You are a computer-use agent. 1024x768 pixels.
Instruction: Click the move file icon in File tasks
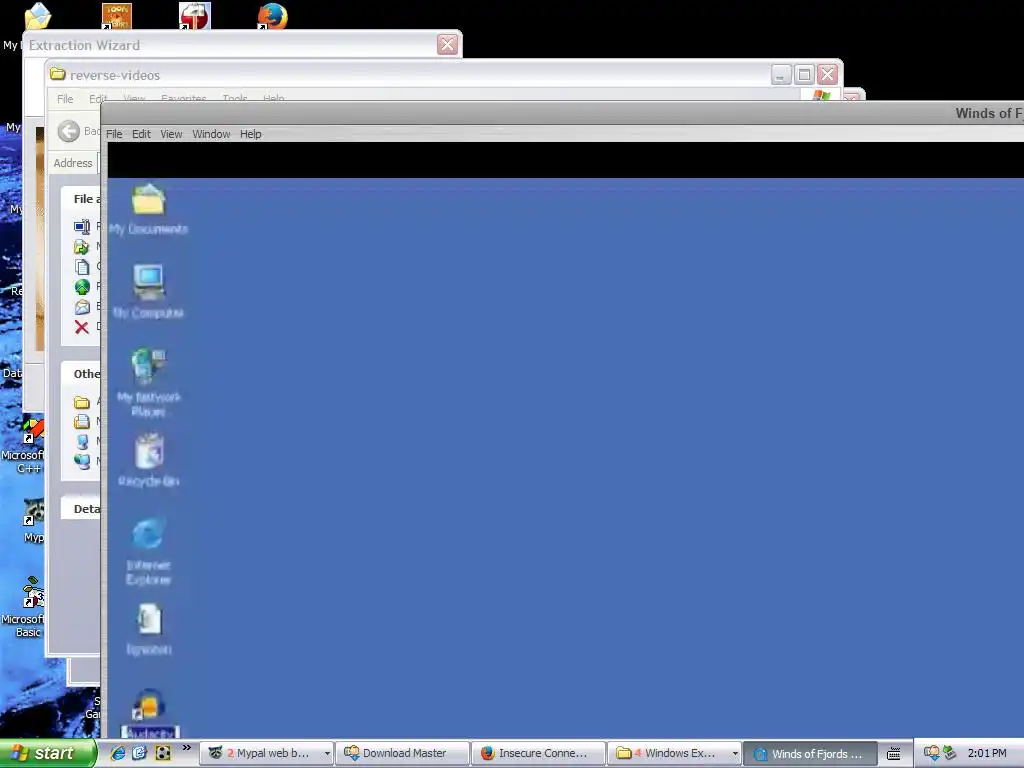click(82, 247)
